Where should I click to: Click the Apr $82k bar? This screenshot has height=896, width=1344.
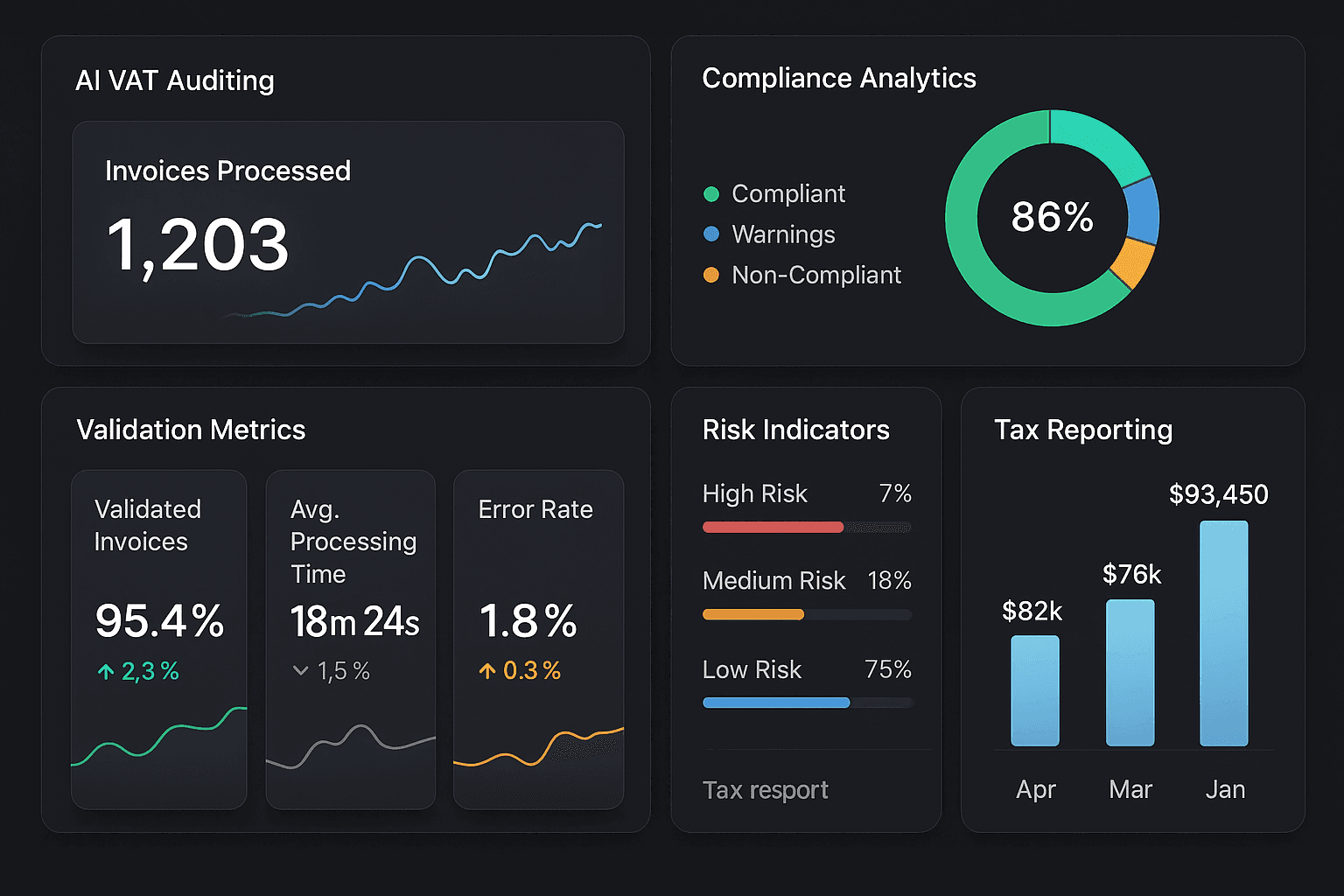(1035, 690)
